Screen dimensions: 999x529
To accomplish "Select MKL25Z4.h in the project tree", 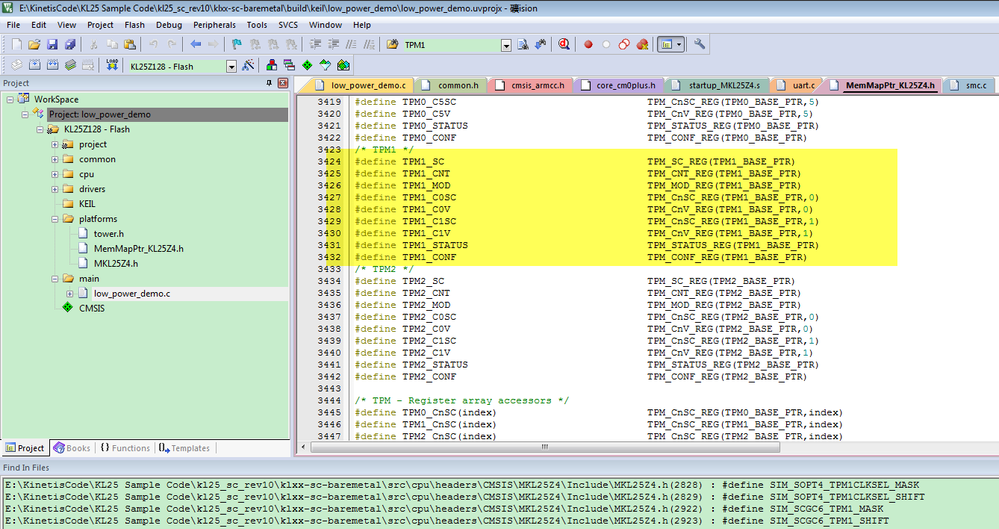I will click(x=115, y=264).
